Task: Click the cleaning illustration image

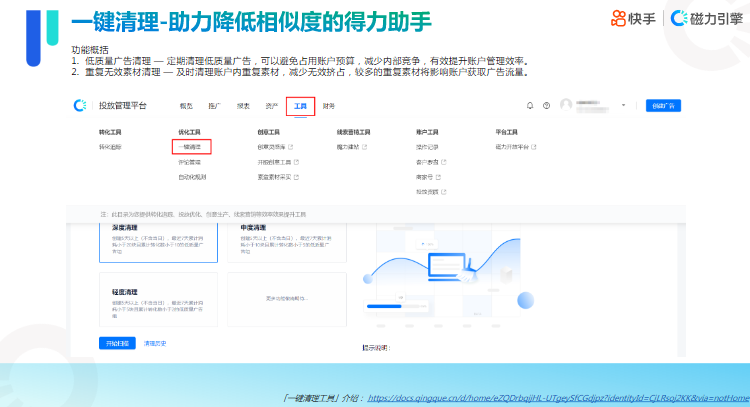Action: tap(449, 275)
